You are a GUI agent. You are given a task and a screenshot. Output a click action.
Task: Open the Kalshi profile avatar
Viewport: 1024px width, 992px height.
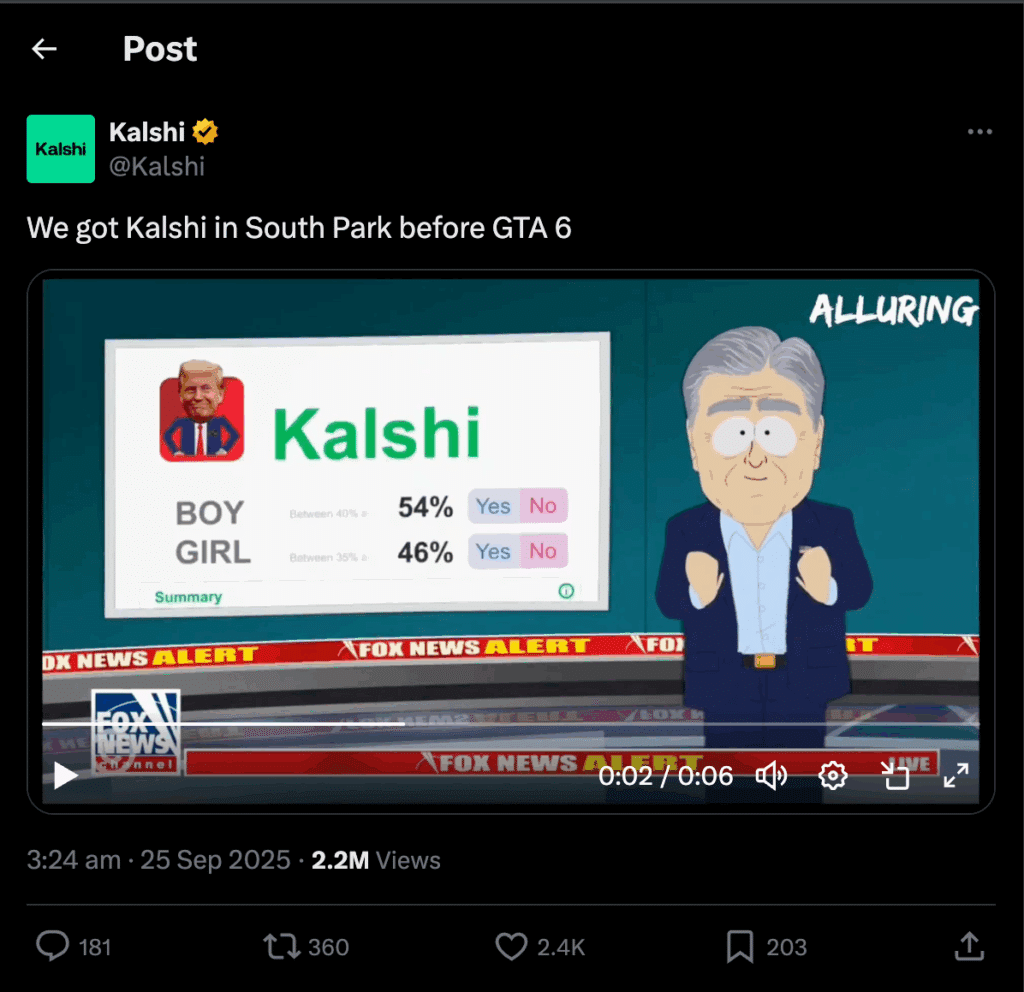pyautogui.click(x=61, y=149)
